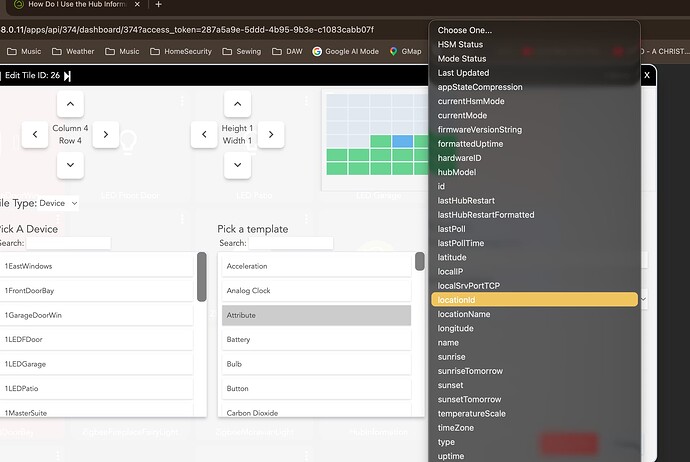Select device 1LEDFDoor
Screen dimensions: 690x462
(96, 340)
